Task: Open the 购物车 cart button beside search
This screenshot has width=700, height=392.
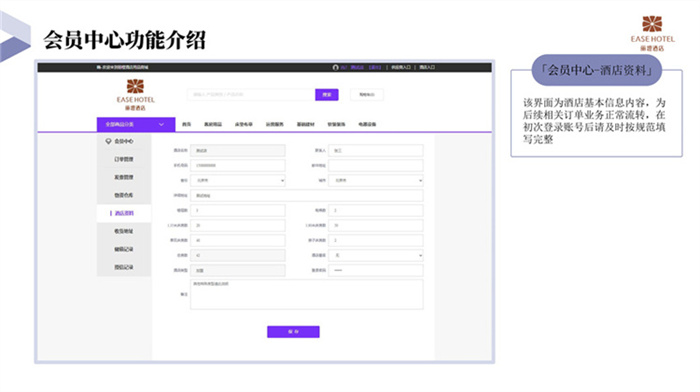Action: point(367,95)
